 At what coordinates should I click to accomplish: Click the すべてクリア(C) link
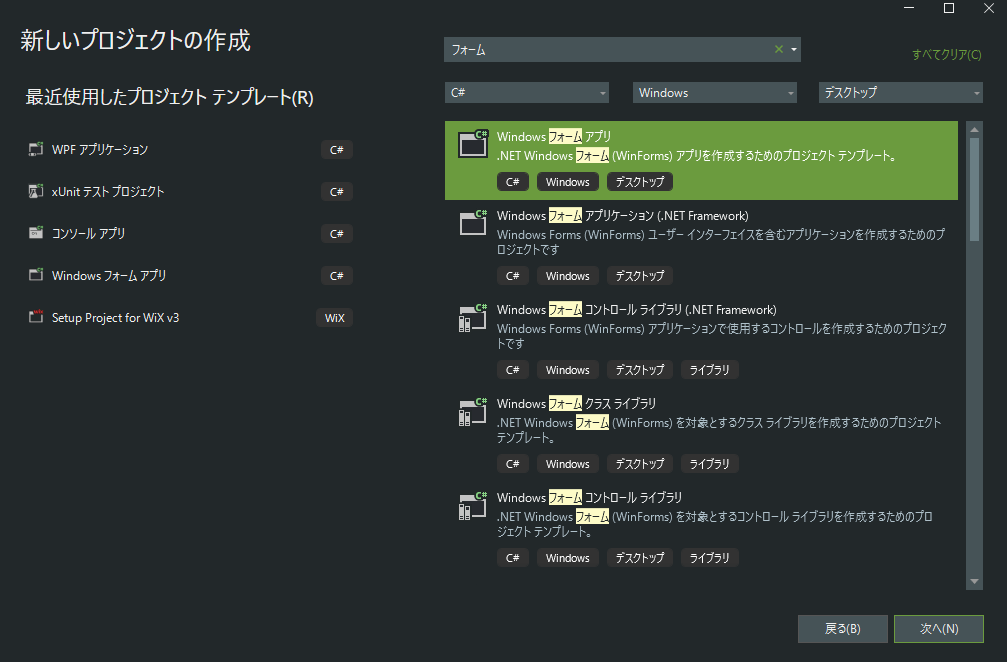(947, 55)
